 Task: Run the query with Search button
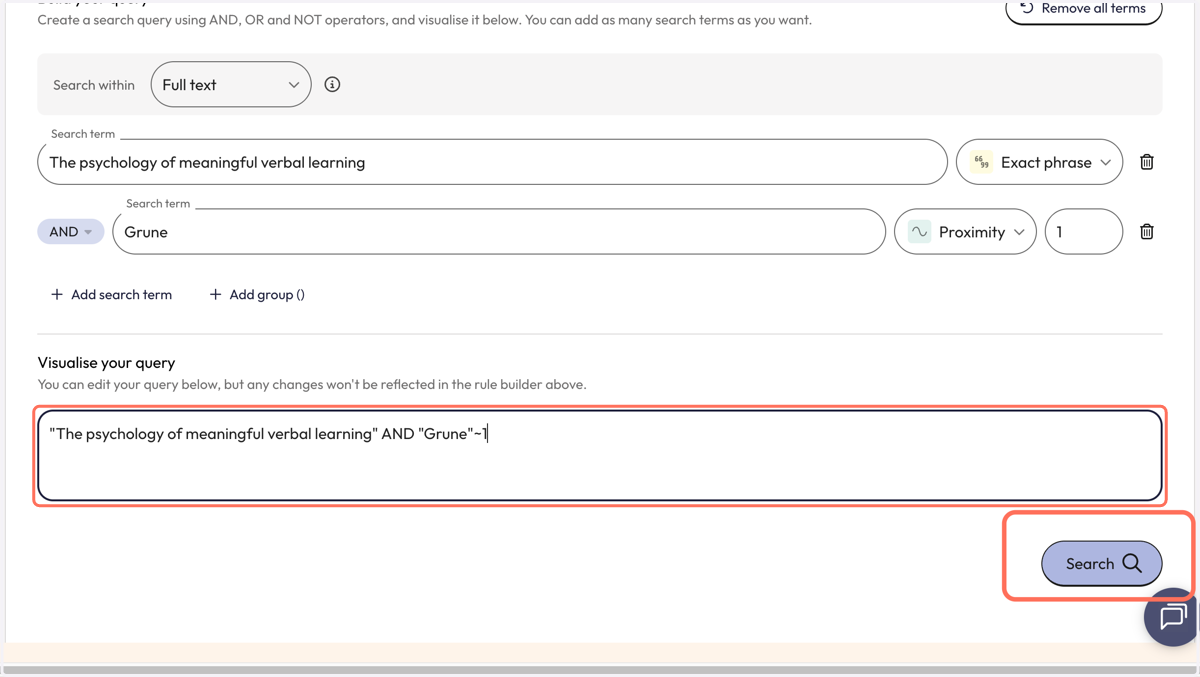tap(1101, 564)
